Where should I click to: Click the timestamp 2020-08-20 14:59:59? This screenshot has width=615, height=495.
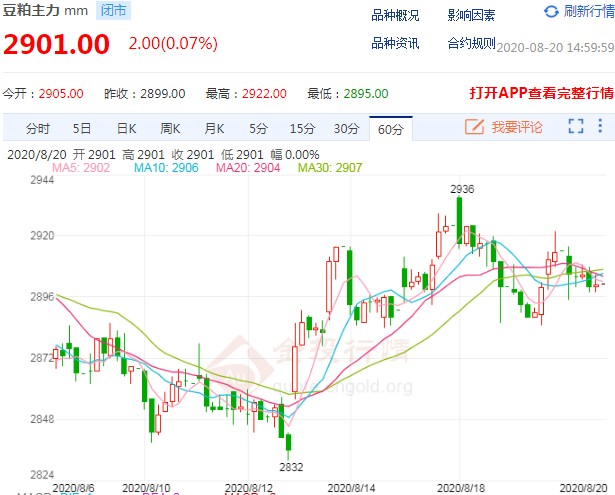click(x=555, y=47)
